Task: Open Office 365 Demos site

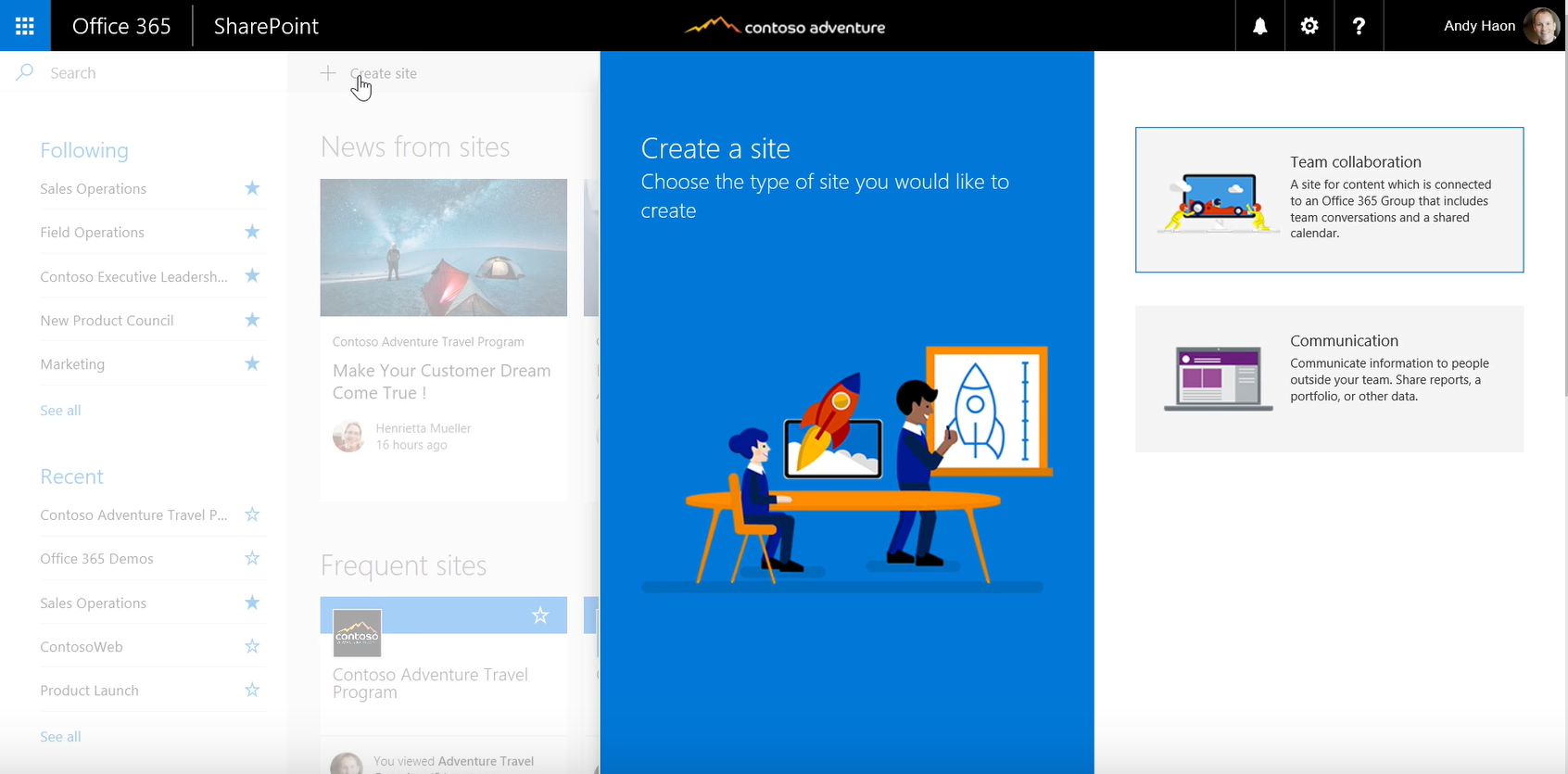Action: [96, 558]
